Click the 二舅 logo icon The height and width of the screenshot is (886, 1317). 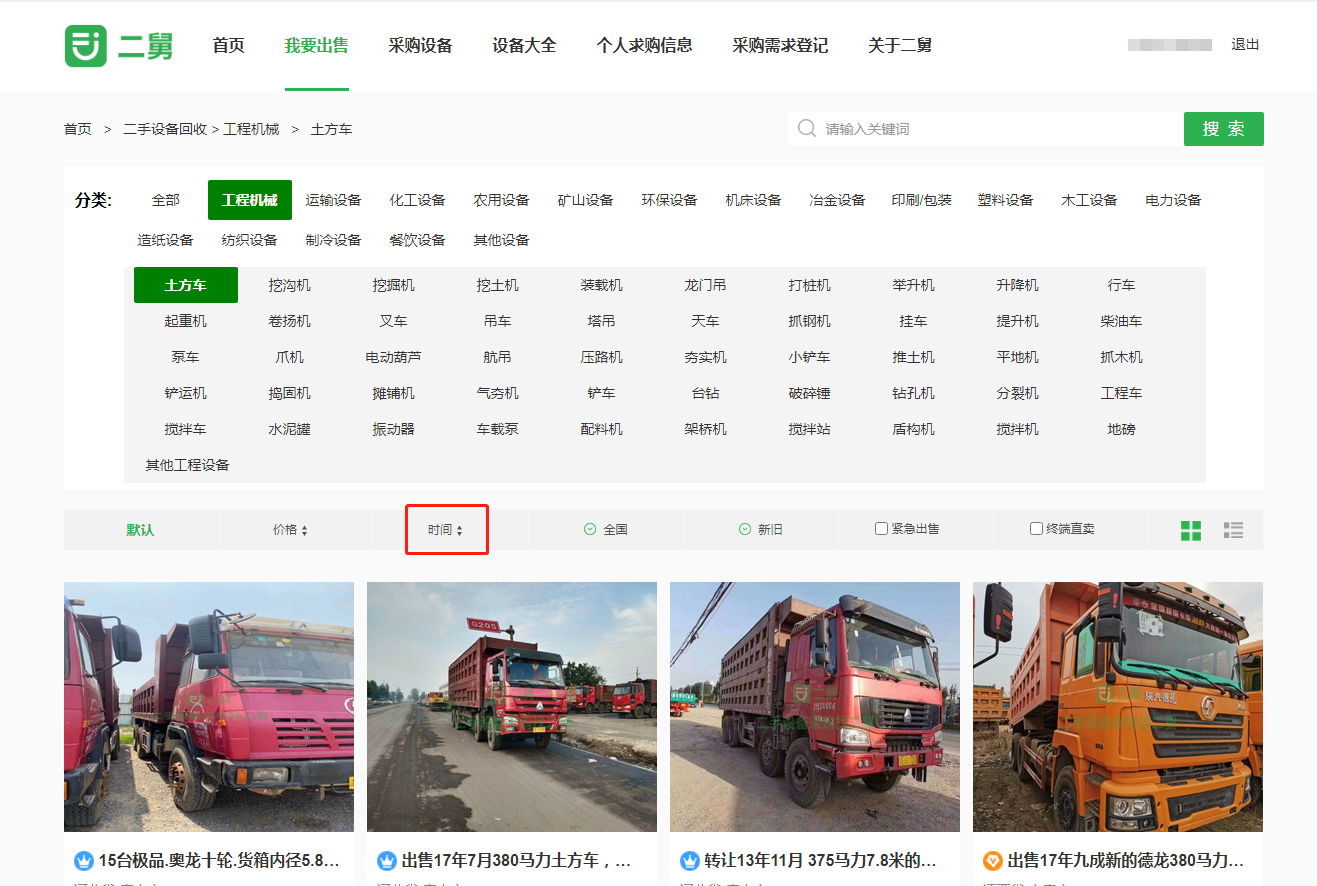[86, 46]
